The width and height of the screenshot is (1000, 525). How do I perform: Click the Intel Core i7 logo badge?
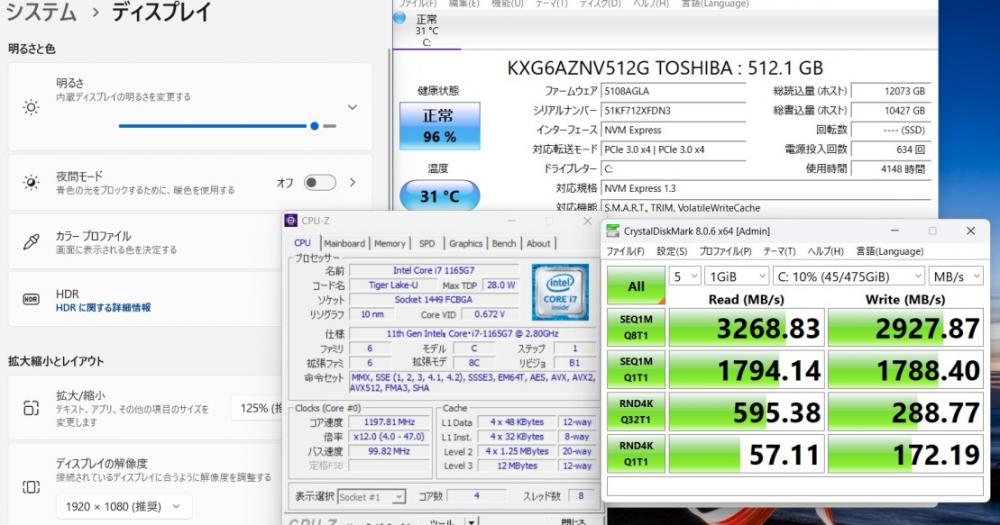[559, 290]
